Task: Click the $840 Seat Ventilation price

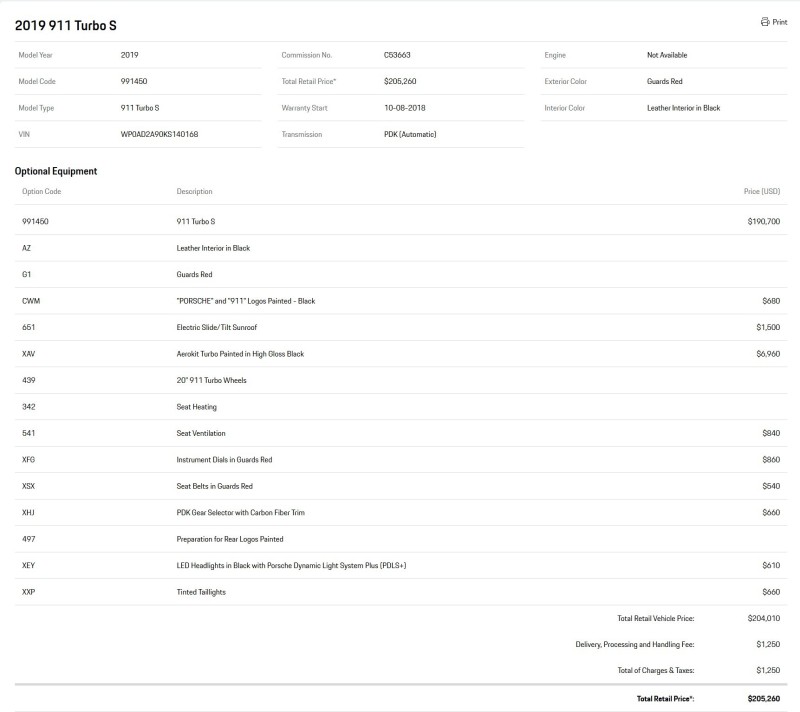Action: pos(771,433)
